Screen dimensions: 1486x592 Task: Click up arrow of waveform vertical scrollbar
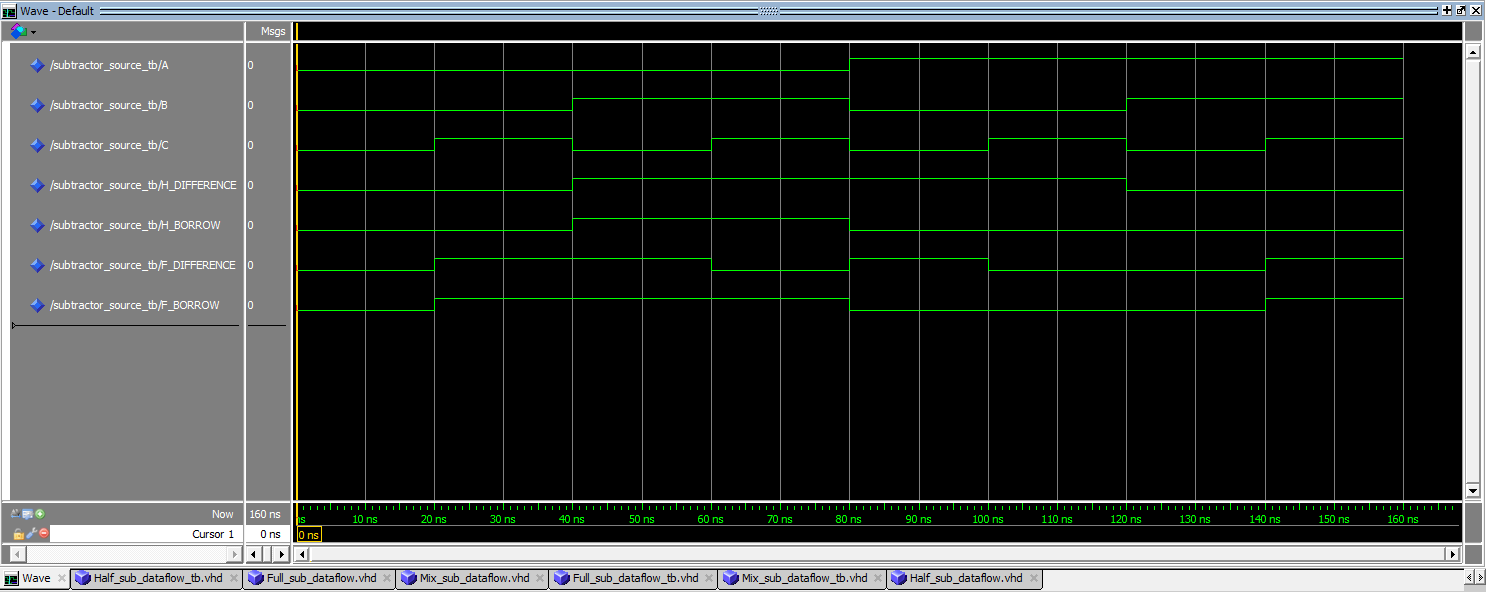(1472, 52)
